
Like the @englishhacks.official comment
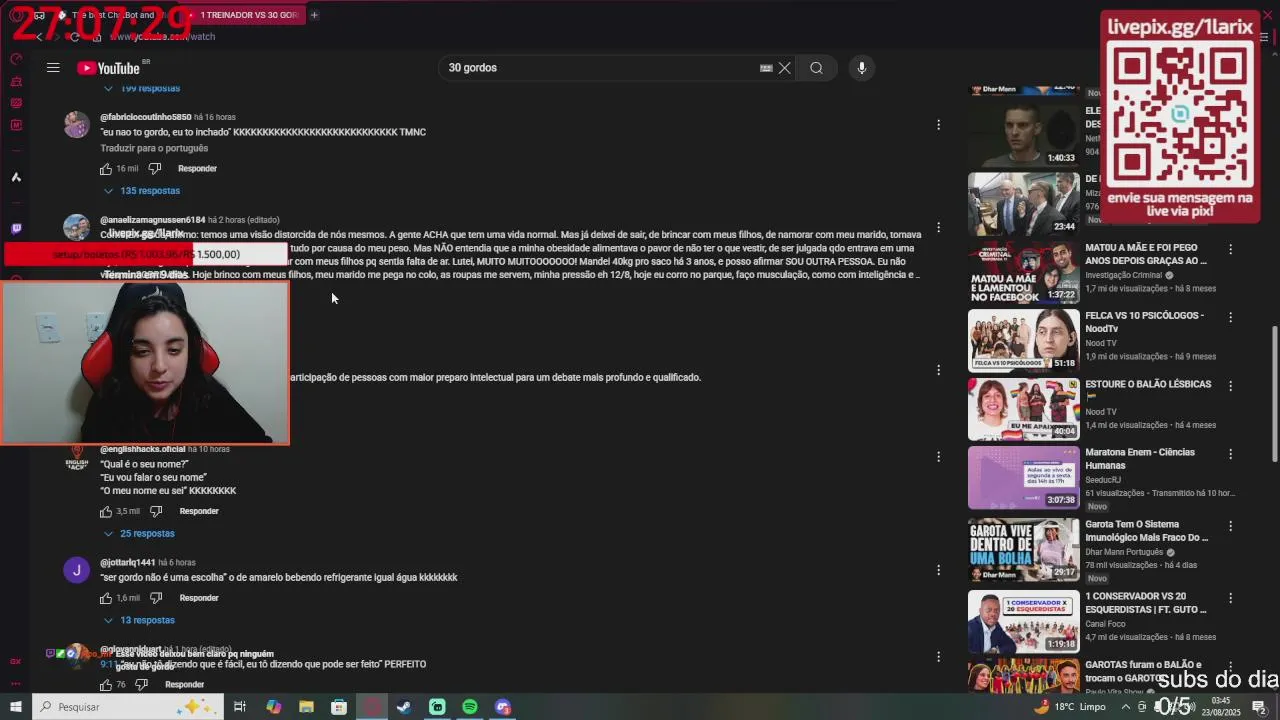pos(106,512)
